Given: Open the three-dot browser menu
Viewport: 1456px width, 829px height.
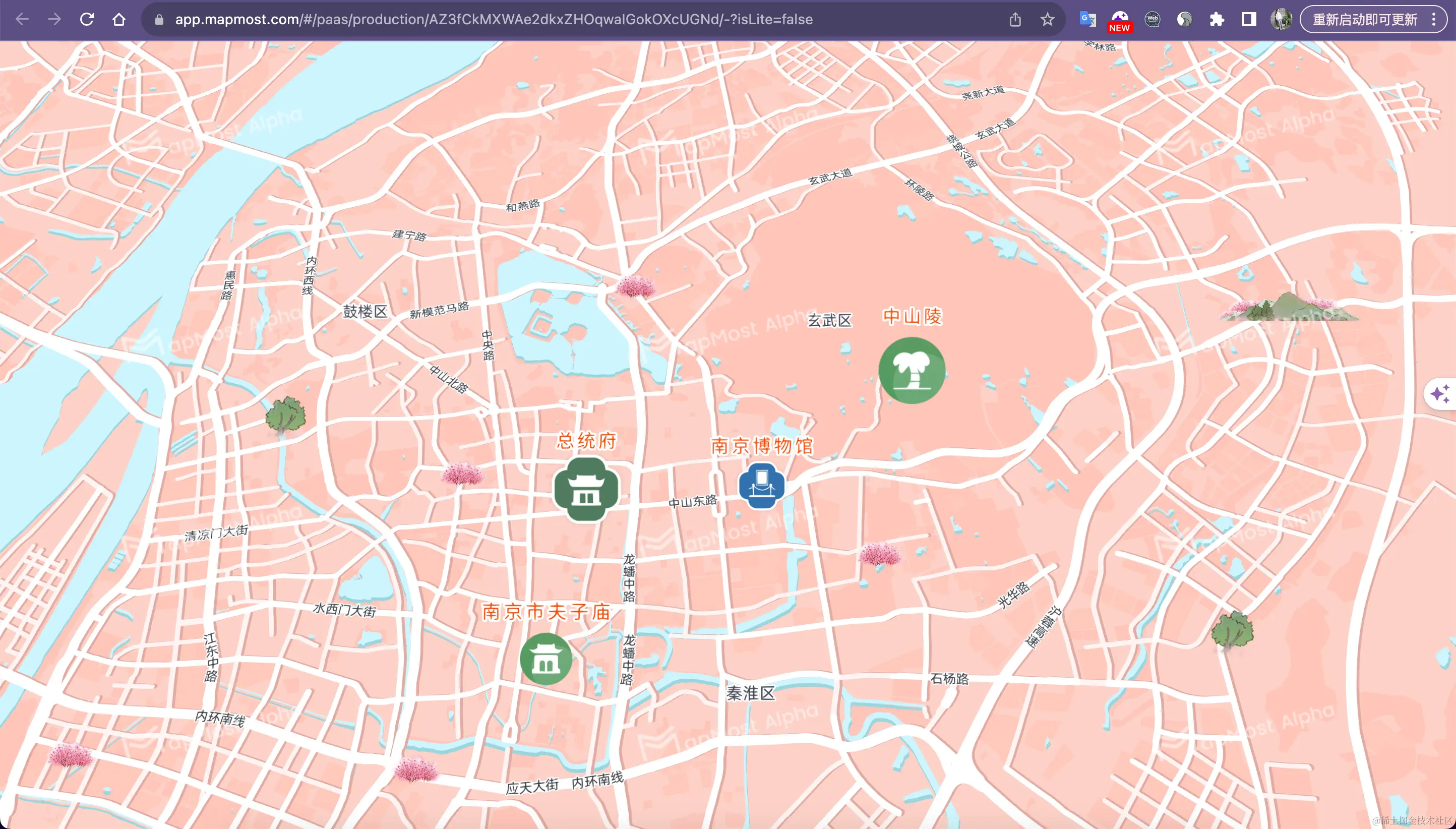Looking at the screenshot, I should point(1434,19).
